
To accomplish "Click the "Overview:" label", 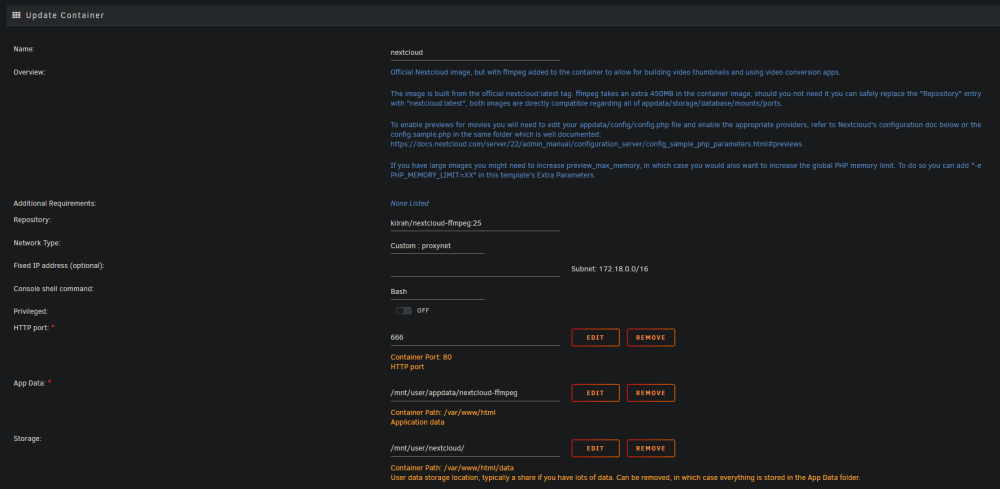I will click(29, 72).
